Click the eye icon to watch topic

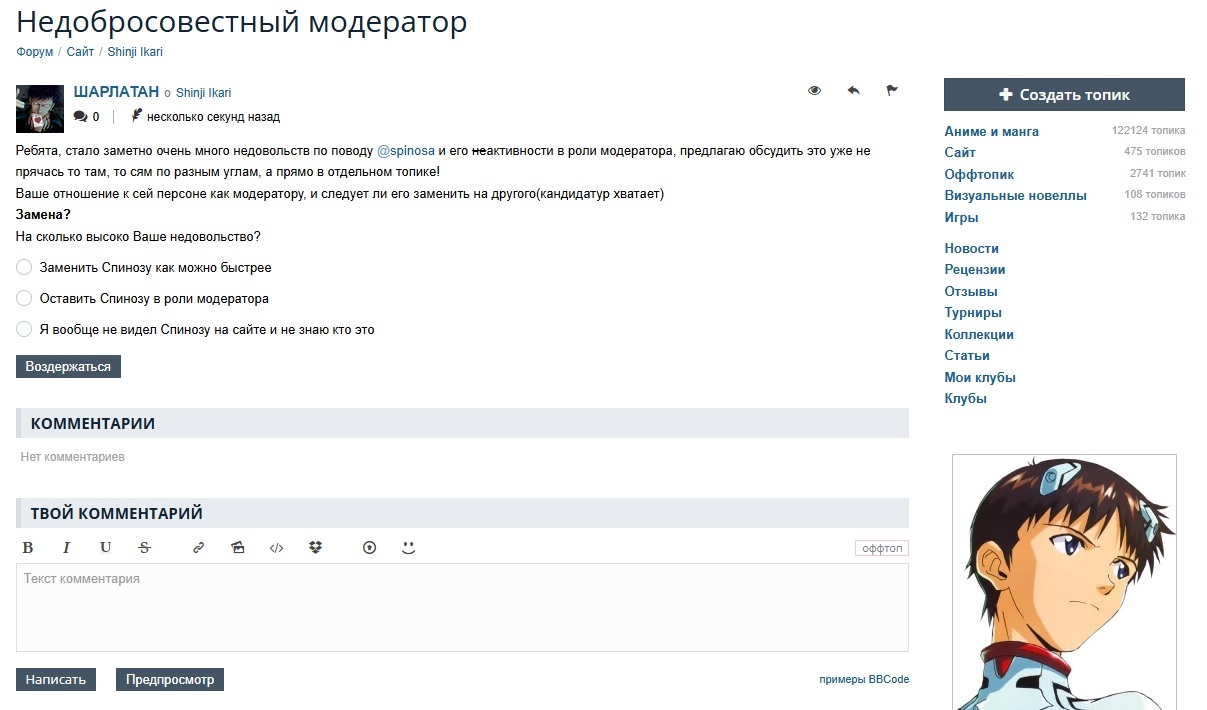(814, 91)
